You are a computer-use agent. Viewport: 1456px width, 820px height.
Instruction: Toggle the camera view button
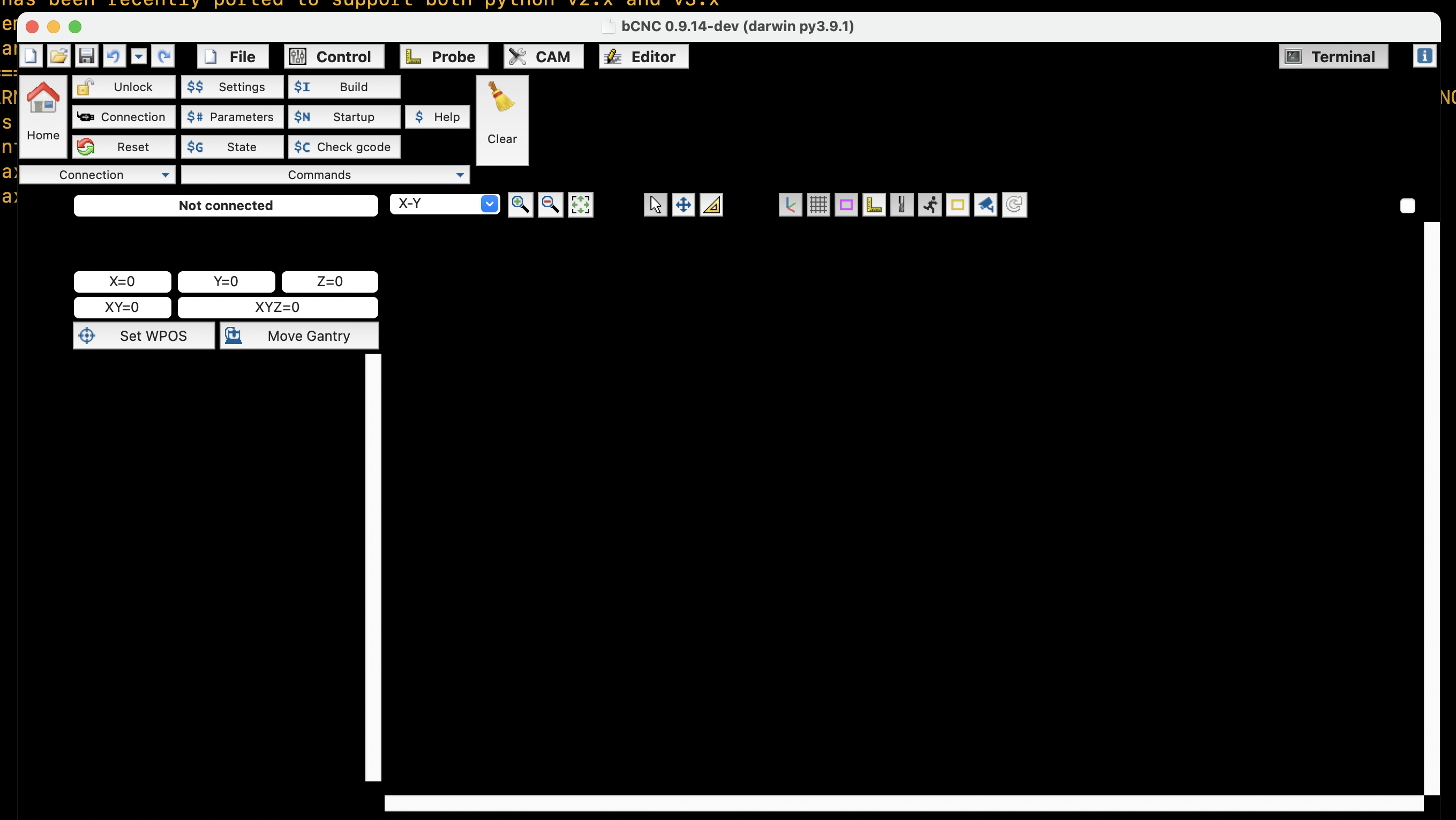985,205
